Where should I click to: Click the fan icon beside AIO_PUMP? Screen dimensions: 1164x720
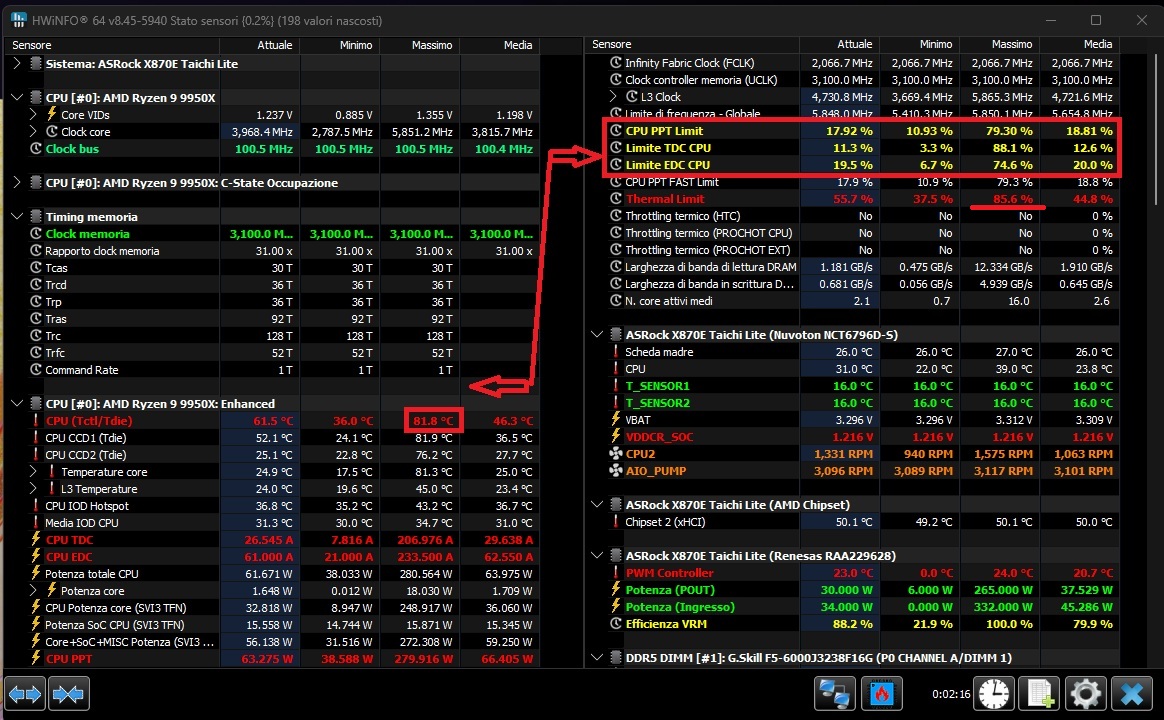(x=615, y=471)
